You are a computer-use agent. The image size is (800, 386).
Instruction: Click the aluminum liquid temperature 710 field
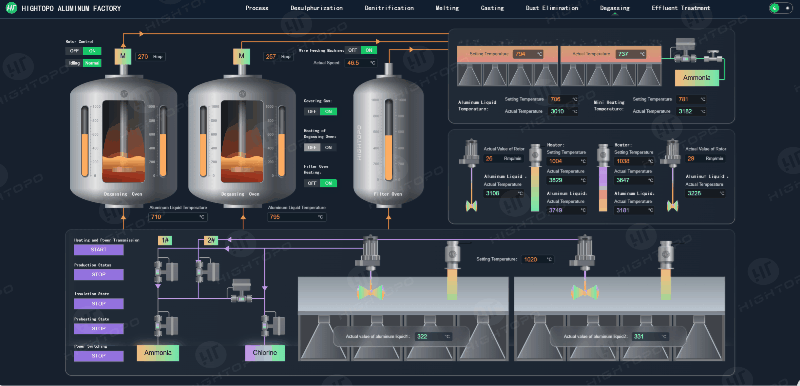pos(178,217)
